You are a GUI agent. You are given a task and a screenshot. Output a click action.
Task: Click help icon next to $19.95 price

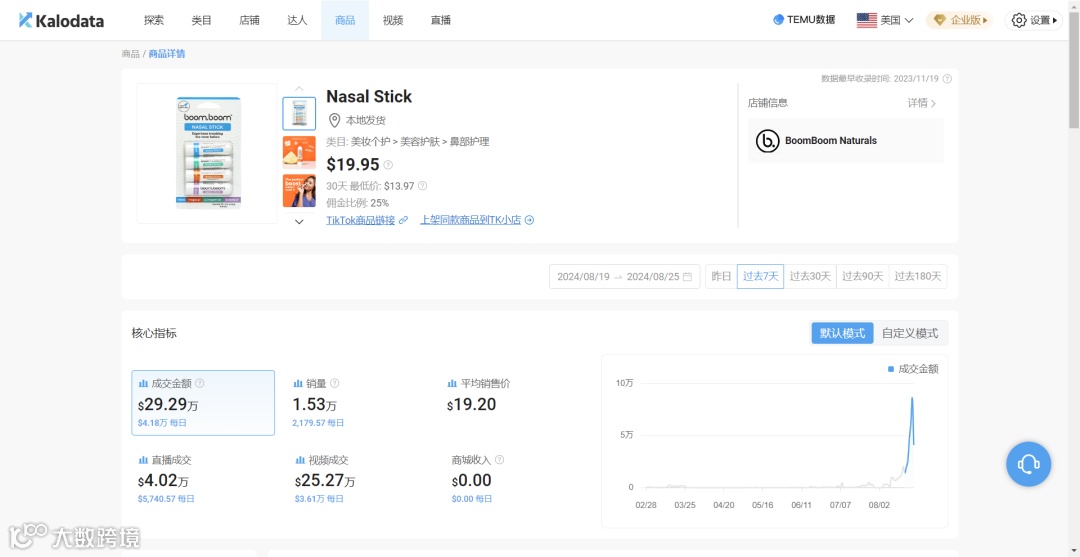coord(388,165)
